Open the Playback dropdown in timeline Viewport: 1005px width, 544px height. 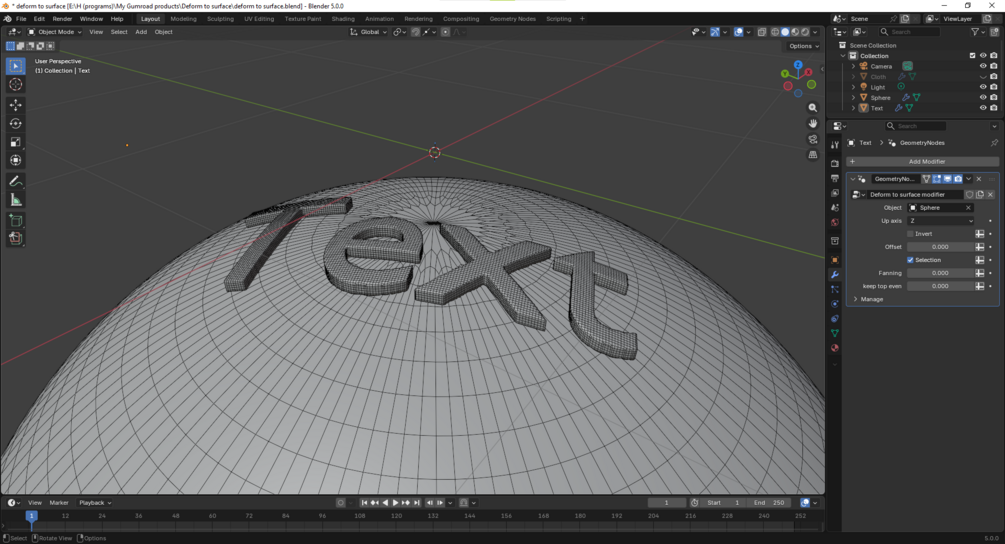[x=95, y=503]
